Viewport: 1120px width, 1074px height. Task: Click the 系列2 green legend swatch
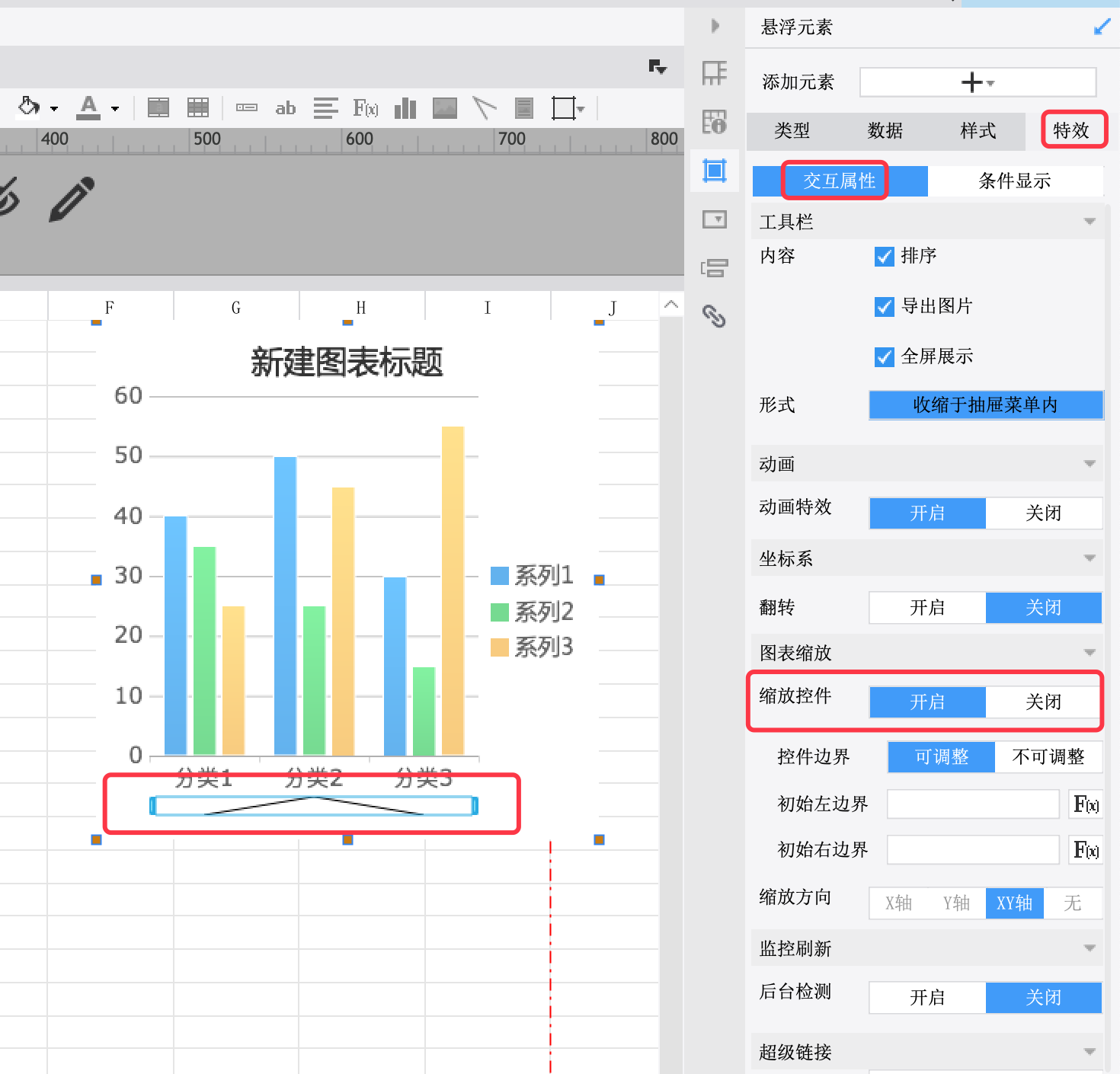click(500, 612)
